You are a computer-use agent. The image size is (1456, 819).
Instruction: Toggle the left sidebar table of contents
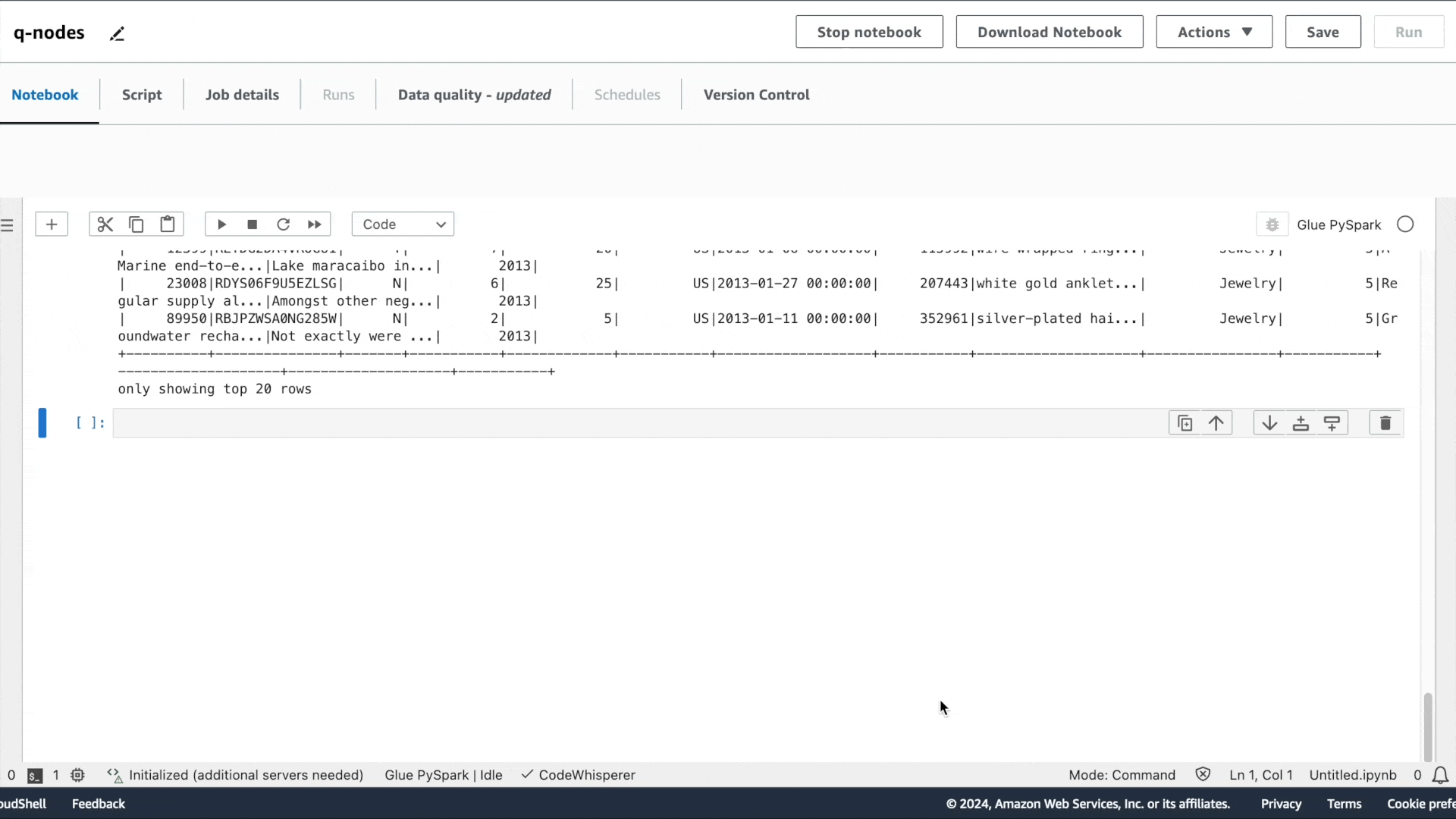tap(8, 225)
